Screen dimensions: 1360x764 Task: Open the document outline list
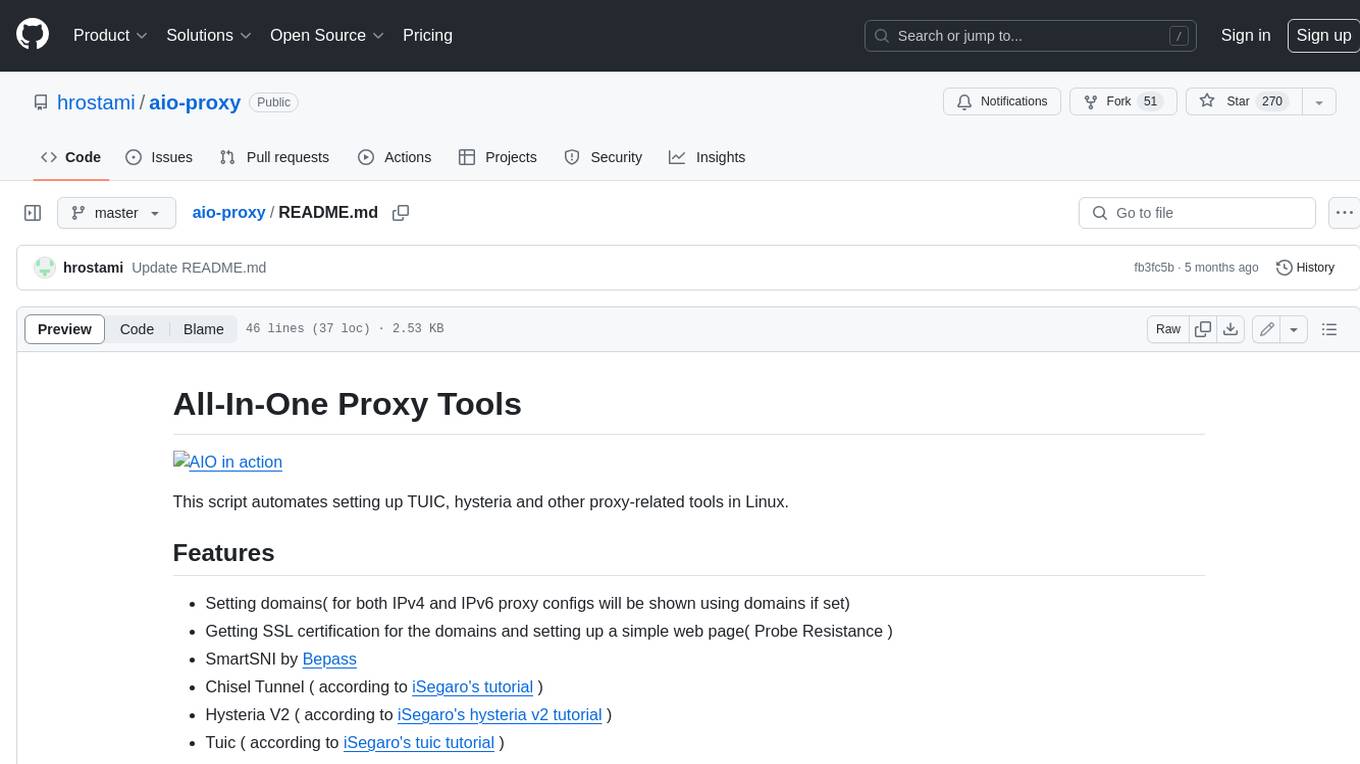(x=1329, y=329)
